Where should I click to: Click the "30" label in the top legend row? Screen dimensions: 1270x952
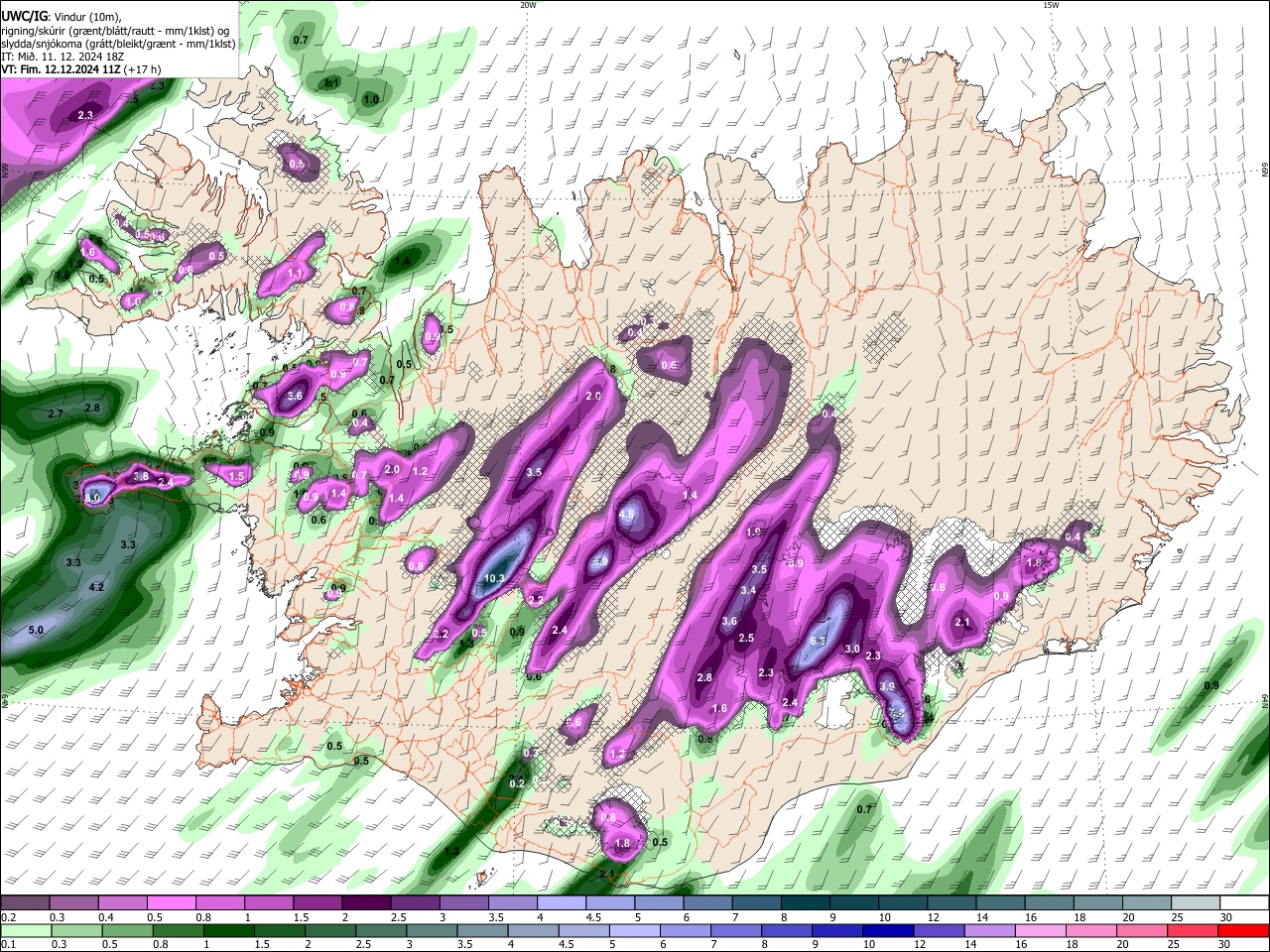[1226, 917]
